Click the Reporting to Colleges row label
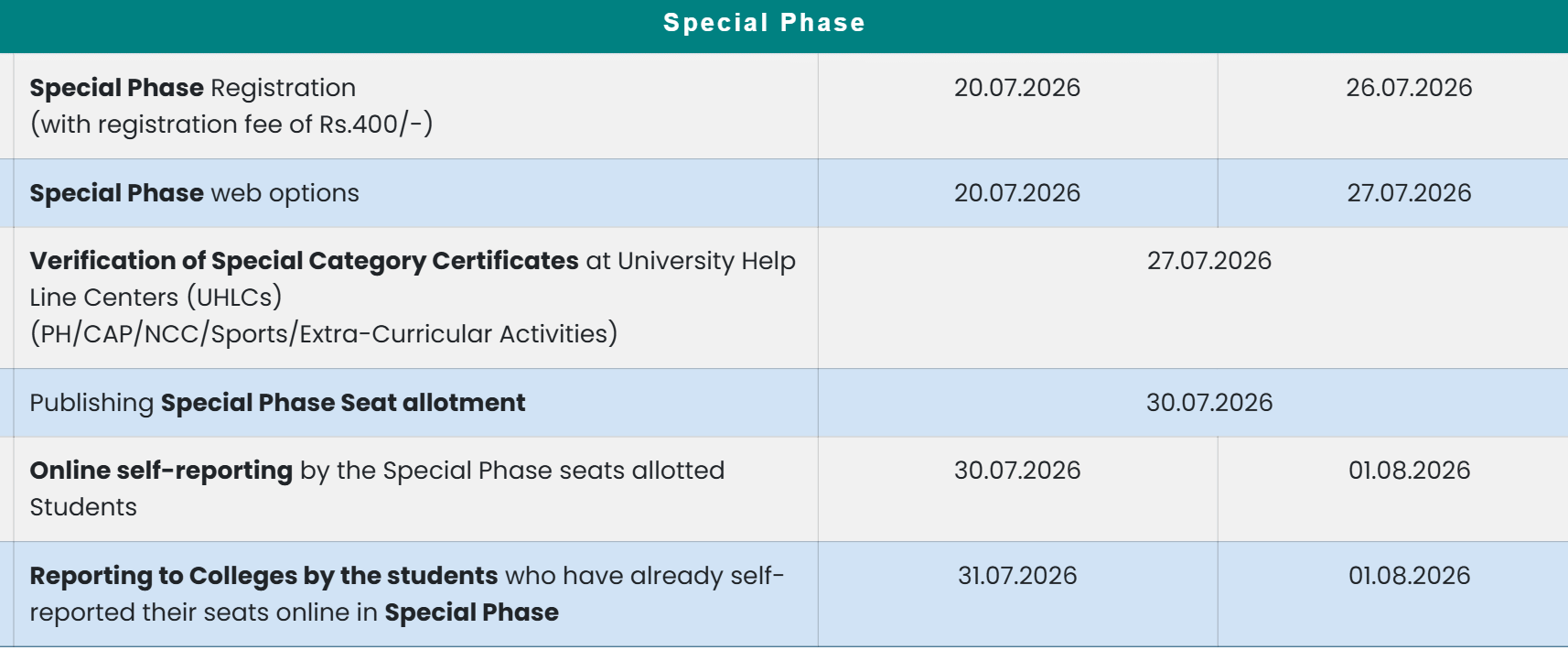This screenshot has height=650, width=1568. [407, 594]
